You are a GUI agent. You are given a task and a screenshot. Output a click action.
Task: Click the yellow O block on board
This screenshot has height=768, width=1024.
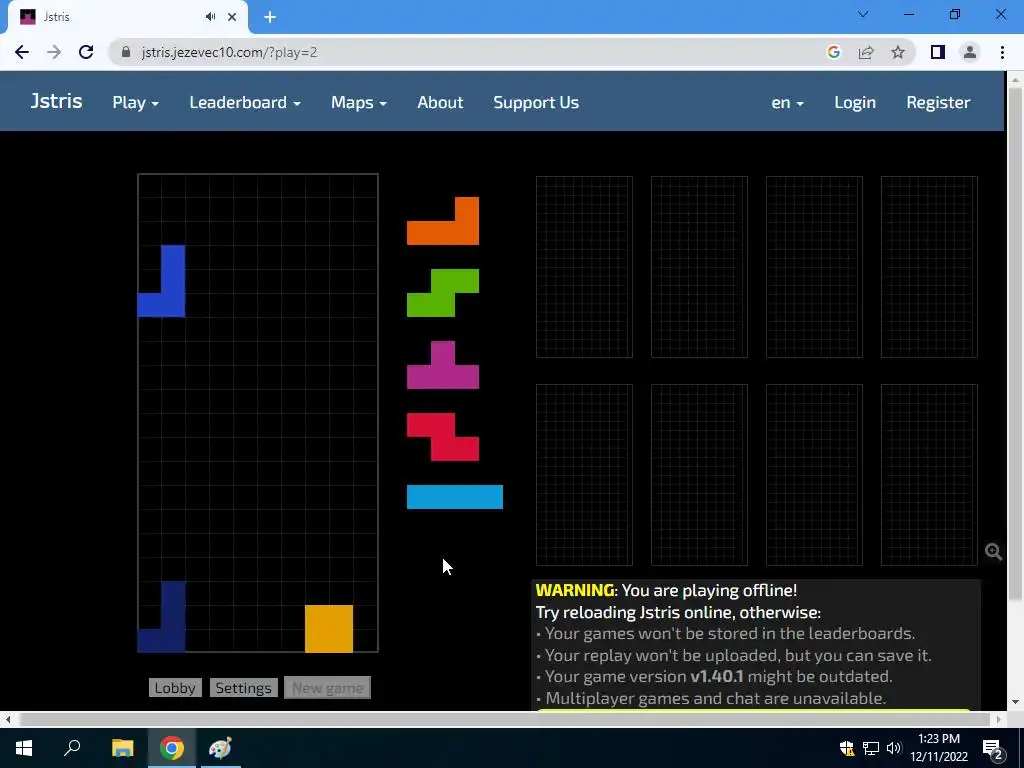(x=328, y=628)
